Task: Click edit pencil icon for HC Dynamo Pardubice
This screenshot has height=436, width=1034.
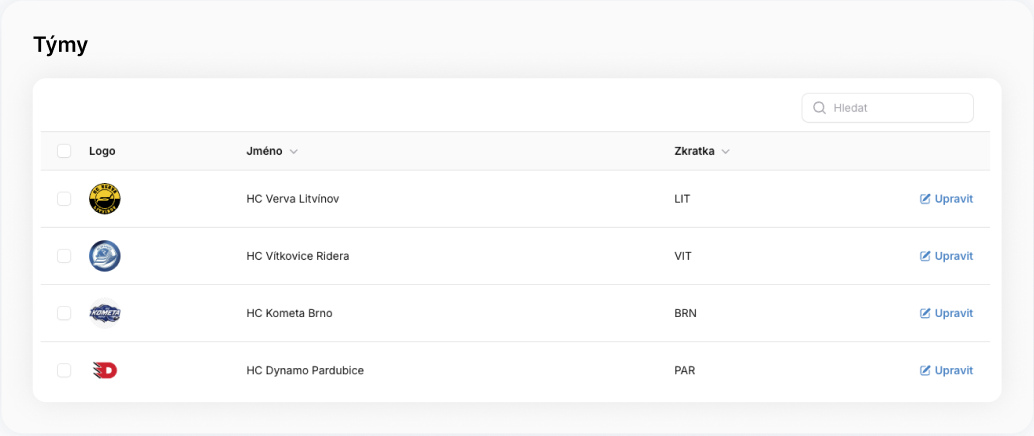Action: click(x=925, y=370)
